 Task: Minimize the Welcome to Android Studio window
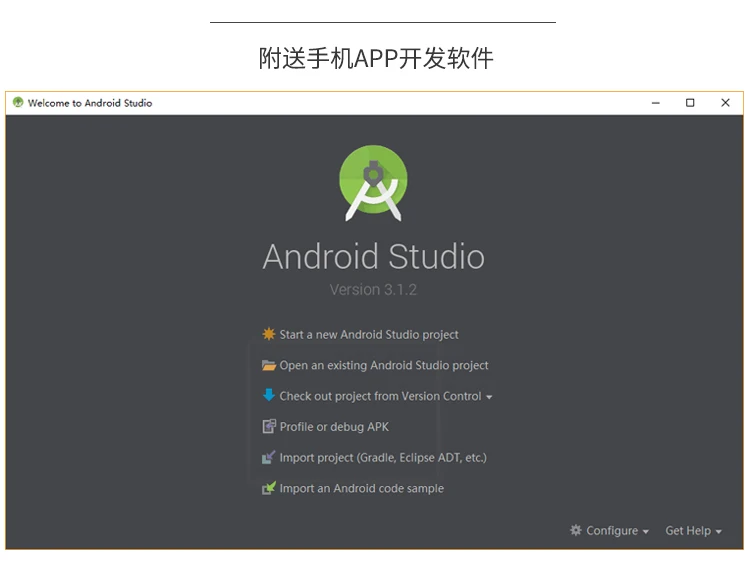click(x=656, y=102)
